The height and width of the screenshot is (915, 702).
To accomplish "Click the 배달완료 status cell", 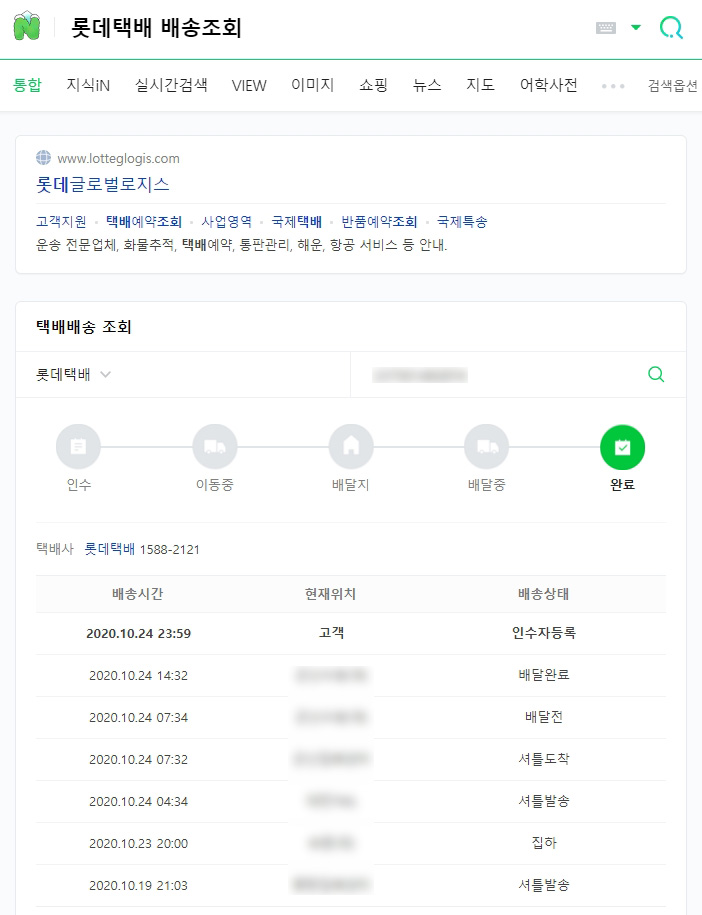I will (x=544, y=675).
